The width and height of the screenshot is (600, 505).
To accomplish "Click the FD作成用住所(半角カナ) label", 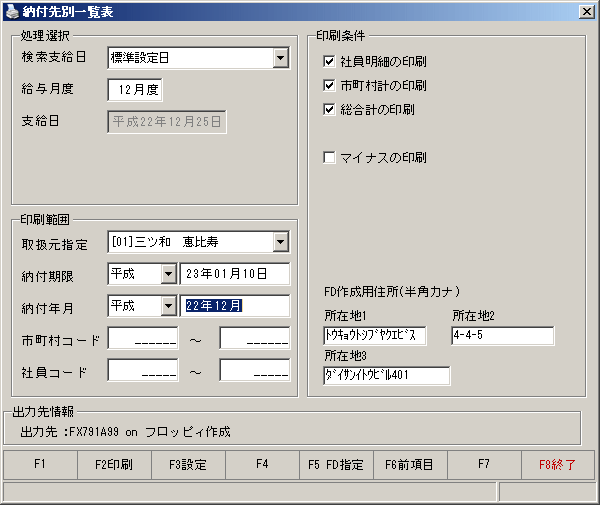I will tap(392, 292).
